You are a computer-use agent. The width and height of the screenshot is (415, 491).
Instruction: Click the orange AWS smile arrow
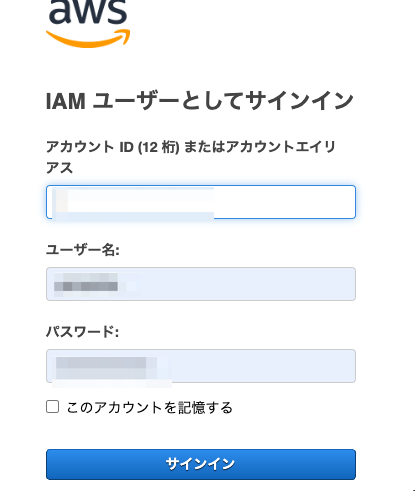point(88,39)
